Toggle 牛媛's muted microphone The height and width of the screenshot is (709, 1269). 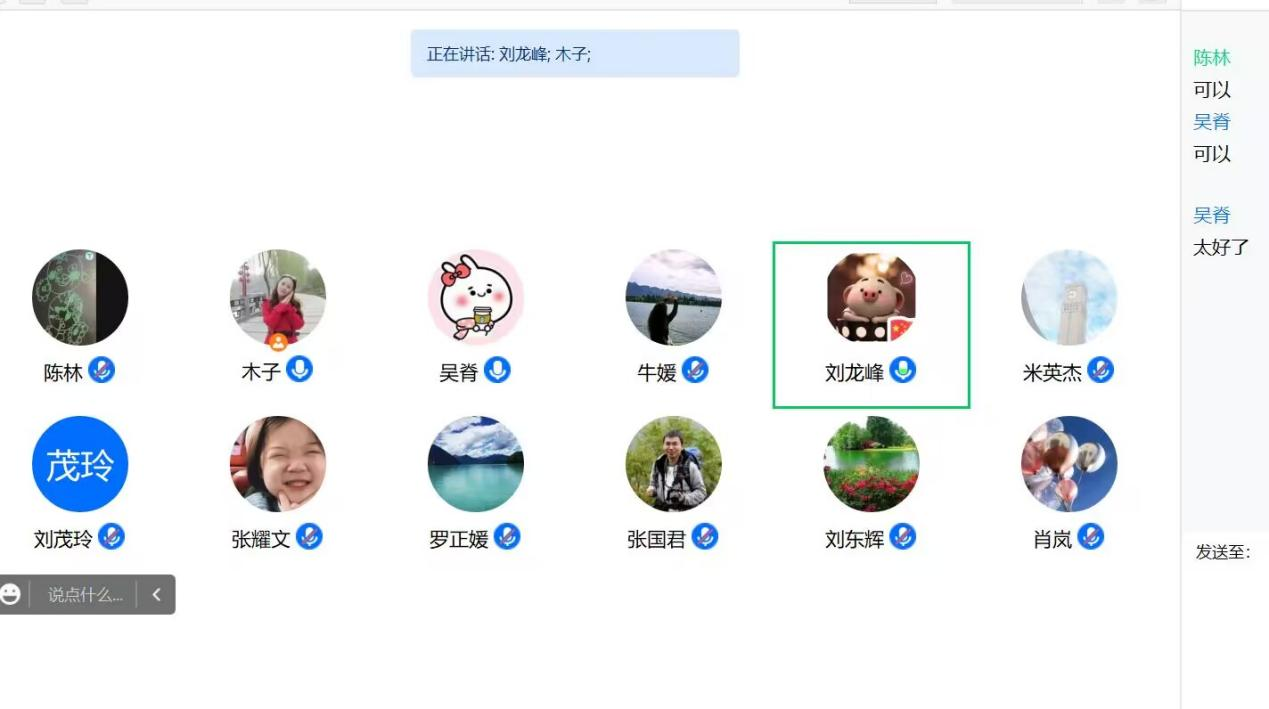point(695,370)
